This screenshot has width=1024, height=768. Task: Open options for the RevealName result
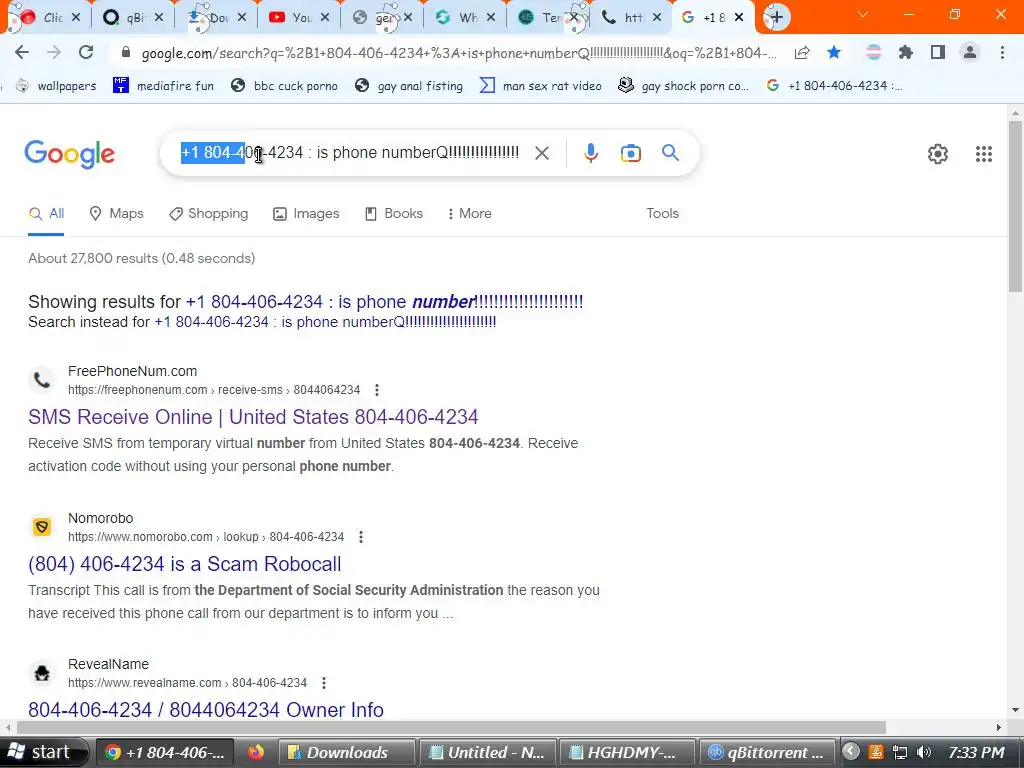click(324, 683)
